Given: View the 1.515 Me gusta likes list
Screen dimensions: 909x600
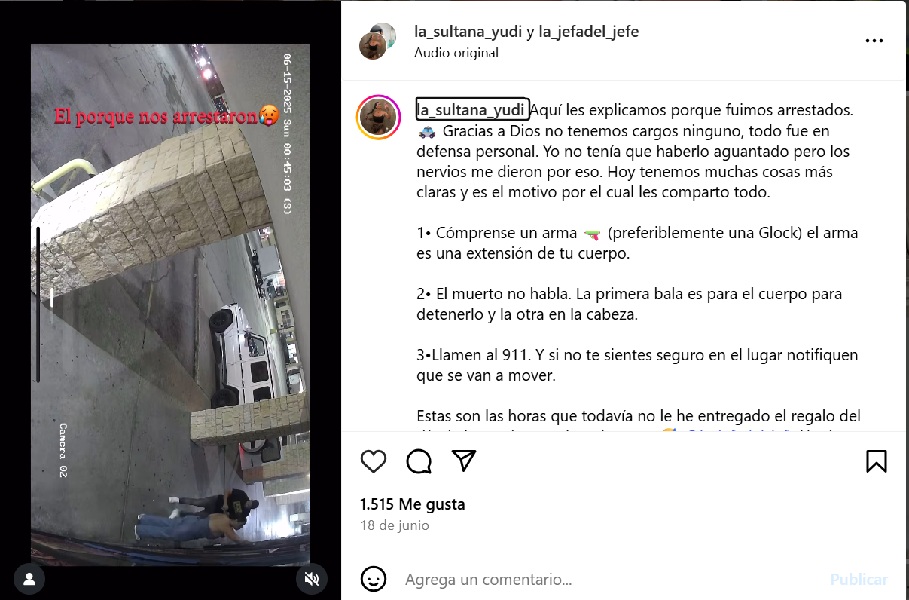Looking at the screenshot, I should click(x=412, y=504).
